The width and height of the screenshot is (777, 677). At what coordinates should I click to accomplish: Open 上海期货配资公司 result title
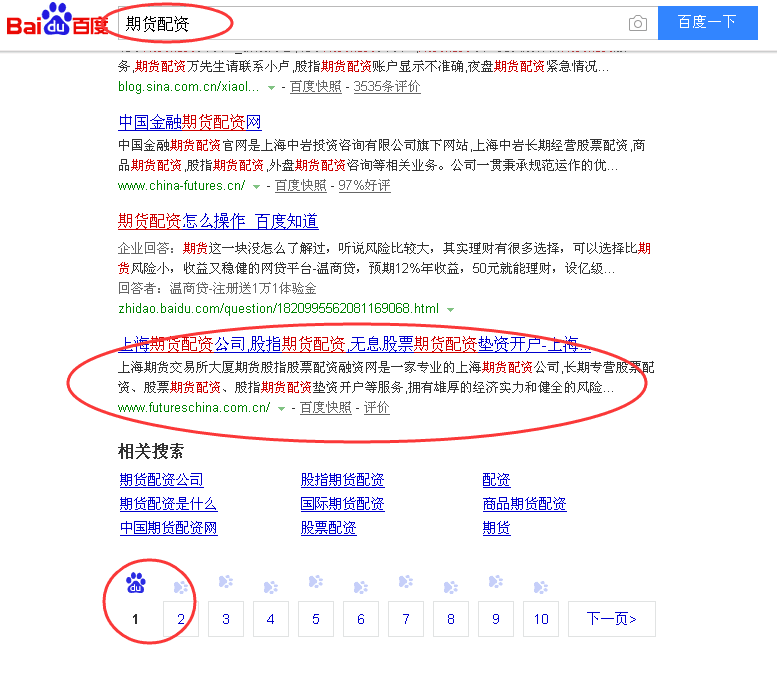tap(354, 344)
